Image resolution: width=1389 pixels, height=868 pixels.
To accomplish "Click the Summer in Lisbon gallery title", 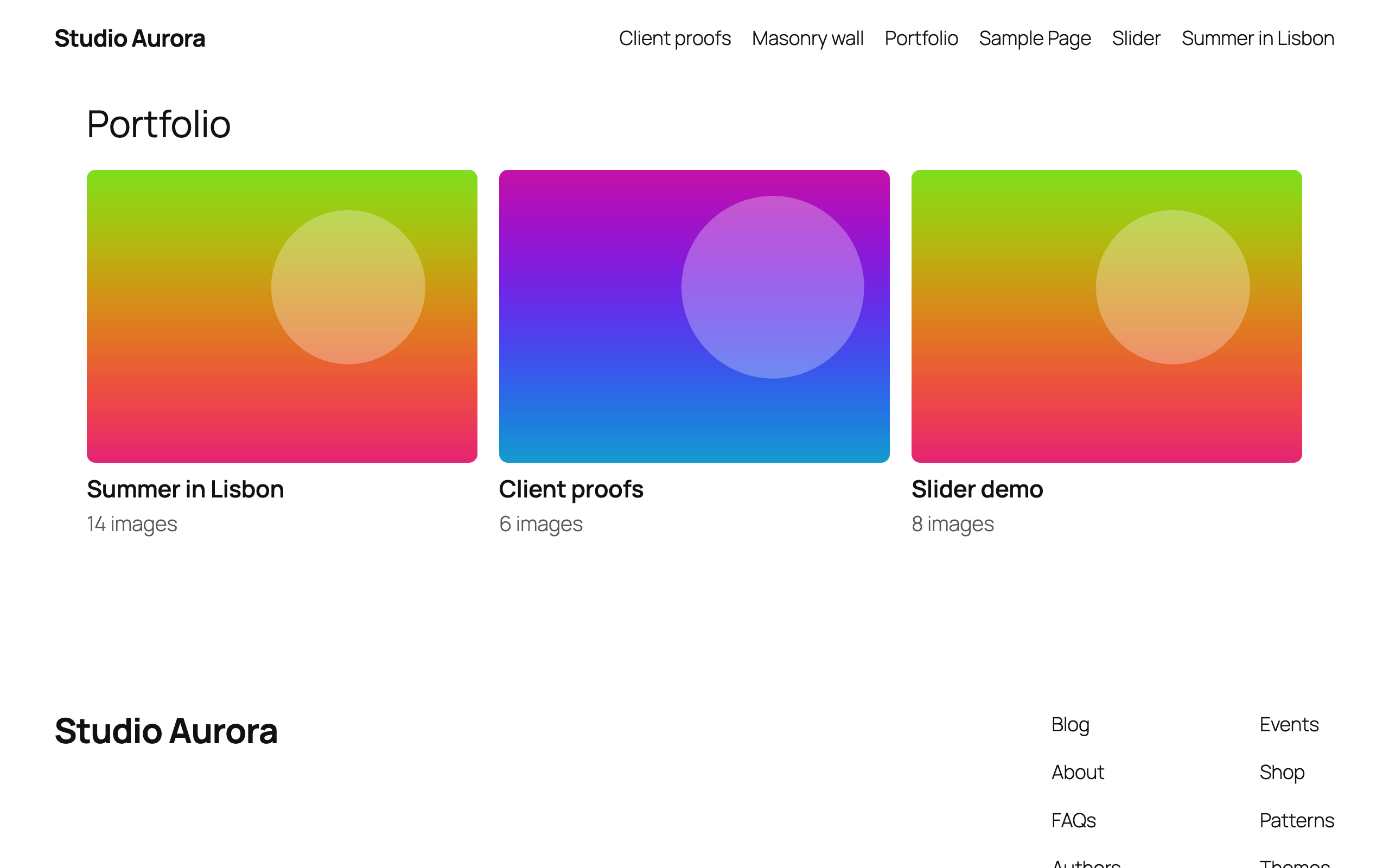I will point(186,490).
